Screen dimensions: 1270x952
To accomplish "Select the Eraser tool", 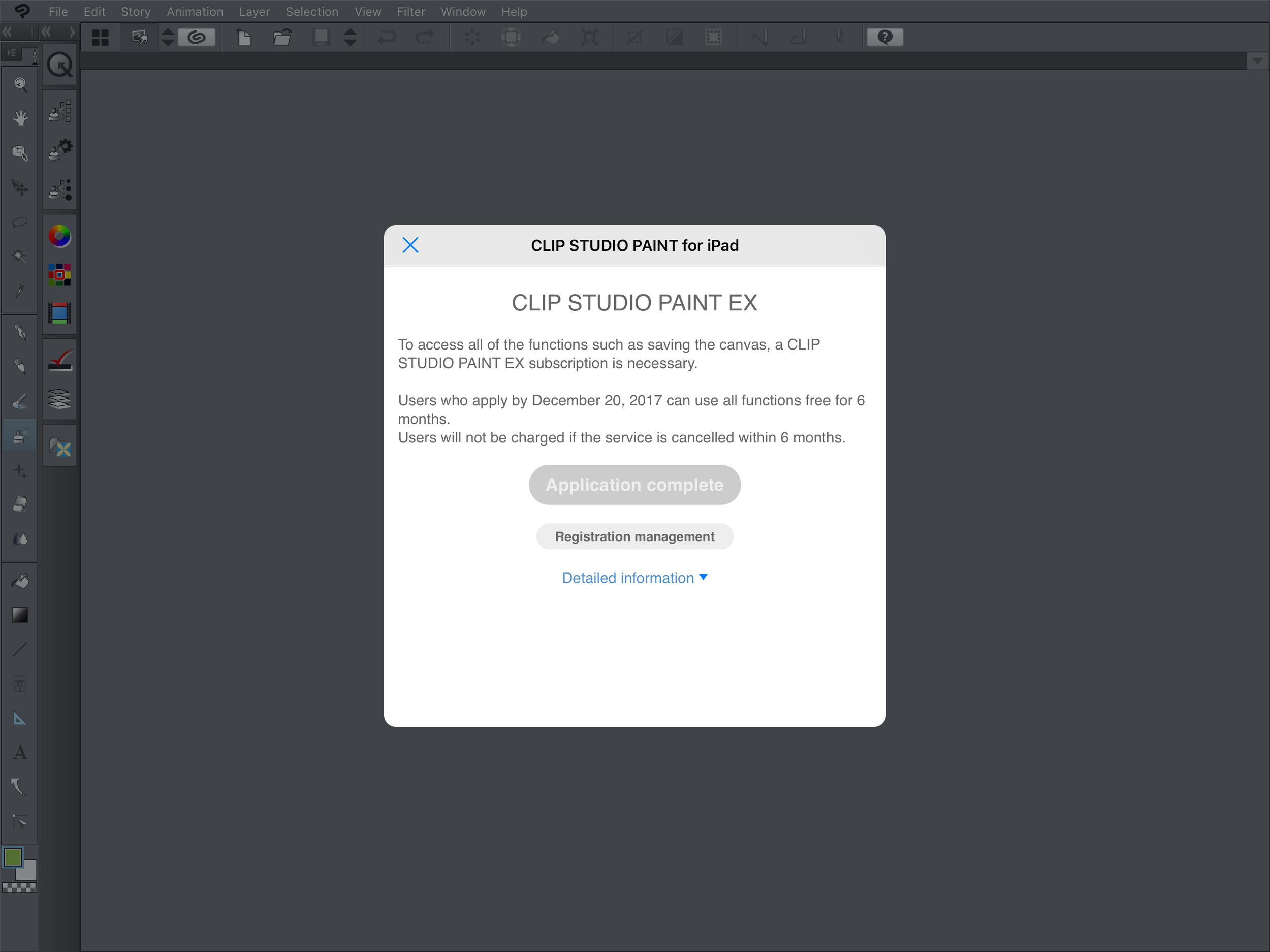I will (x=20, y=504).
